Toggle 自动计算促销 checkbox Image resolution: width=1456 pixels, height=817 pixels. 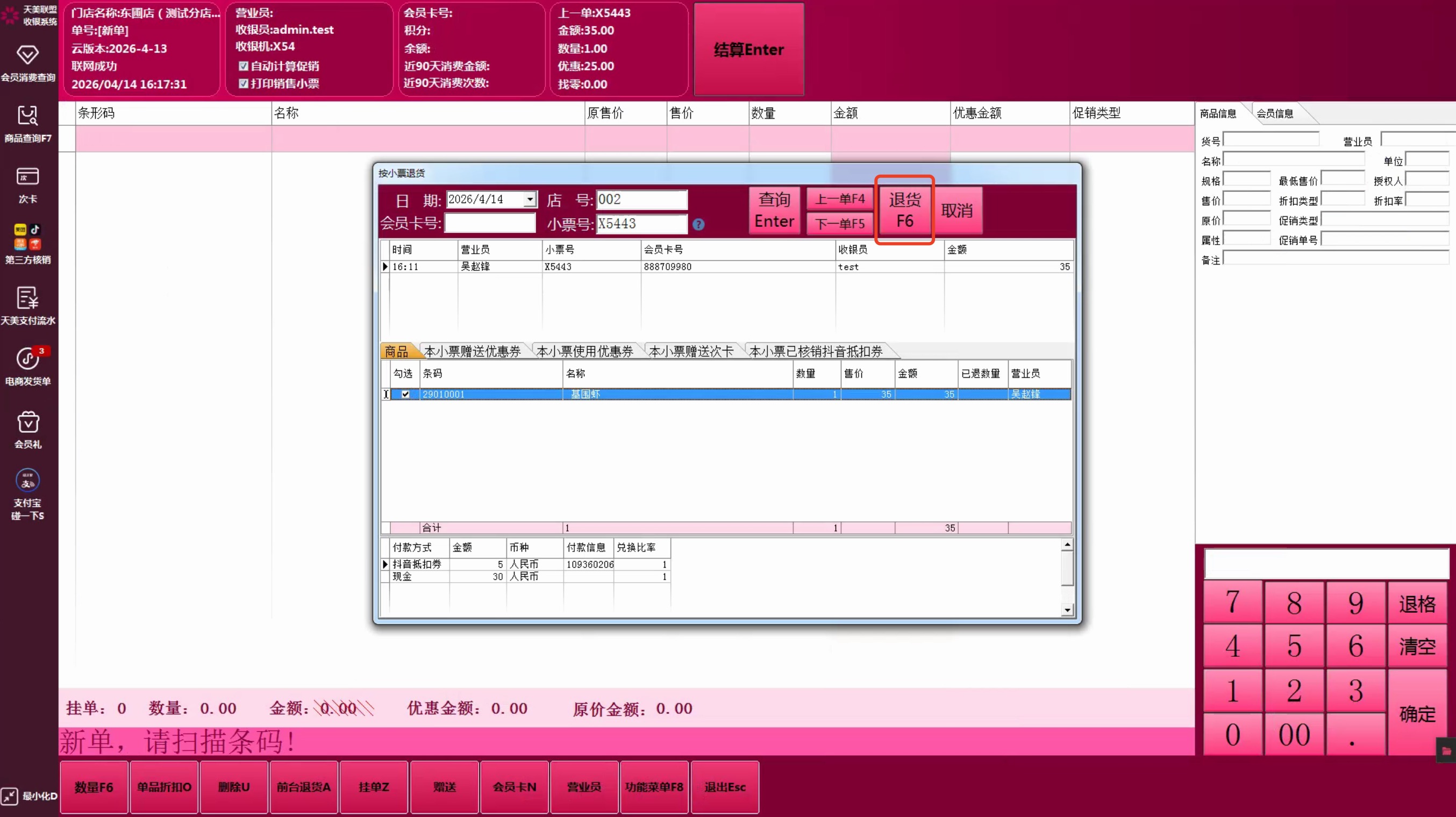(244, 66)
